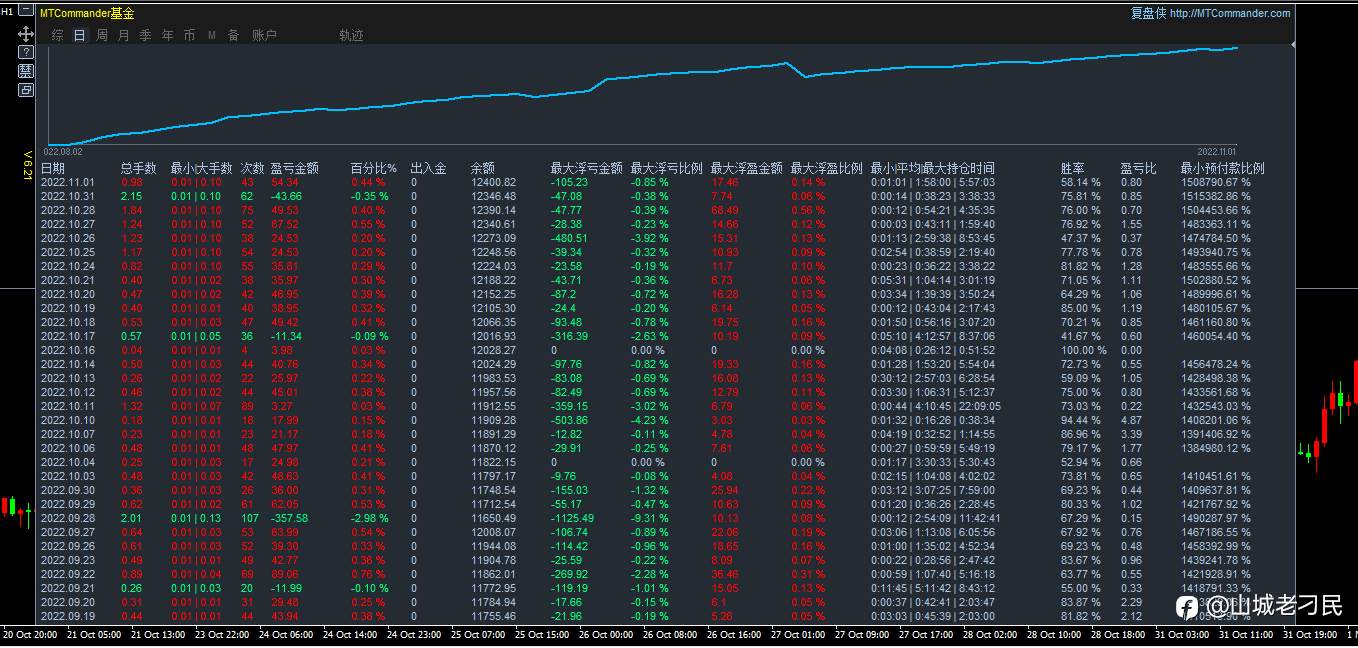Select the 2022.11.01 date row
The image size is (1358, 648).
coord(67,182)
